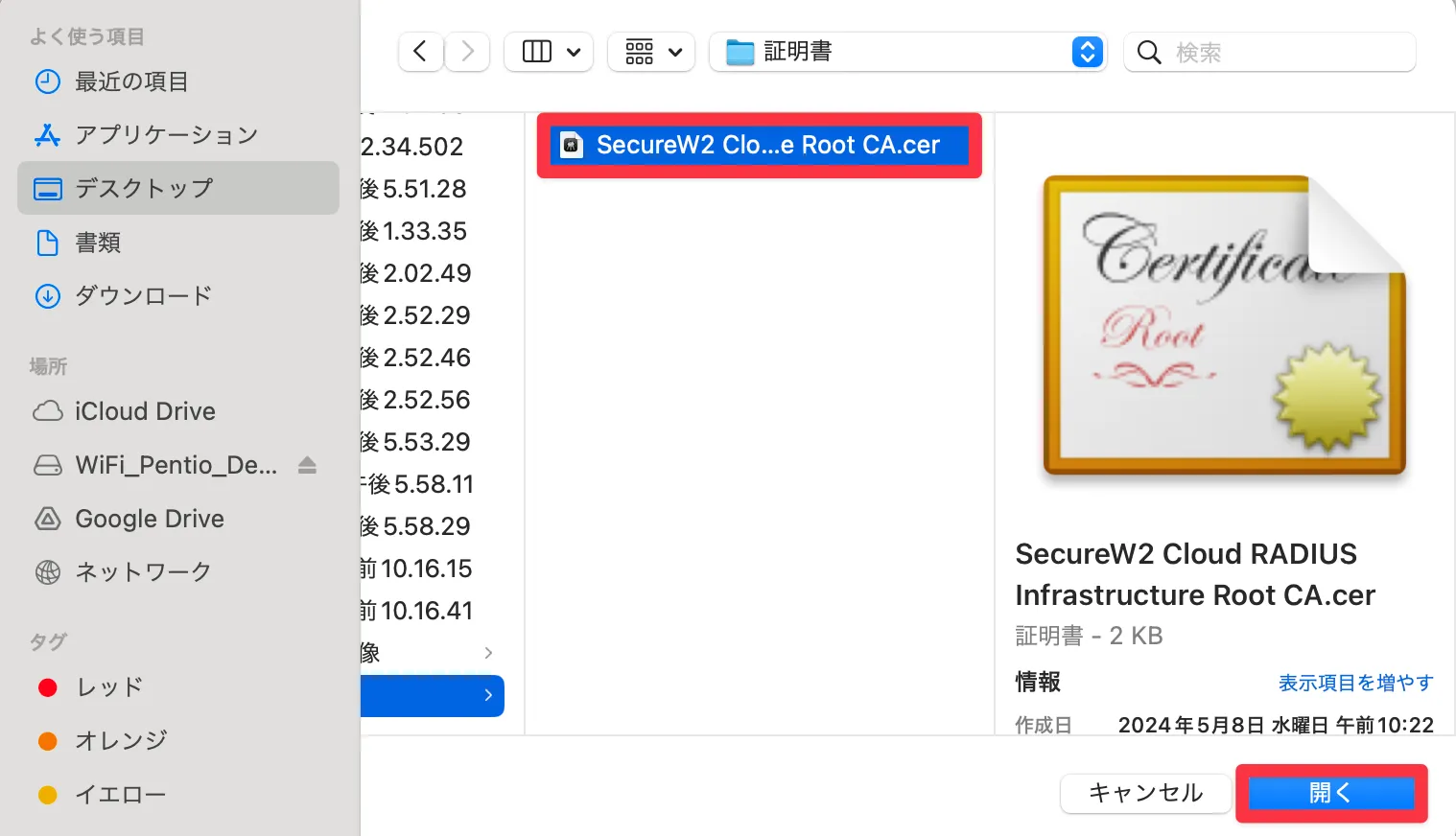The image size is (1456, 836).
Task: Open the group-by grid icon menu
Action: point(651,52)
